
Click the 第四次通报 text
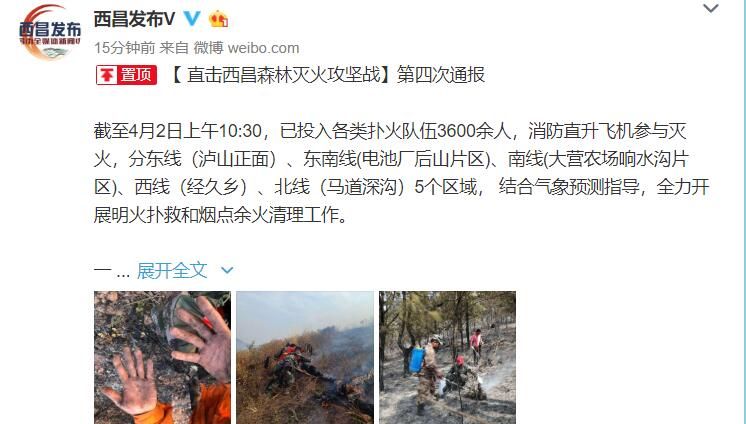click(x=441, y=75)
